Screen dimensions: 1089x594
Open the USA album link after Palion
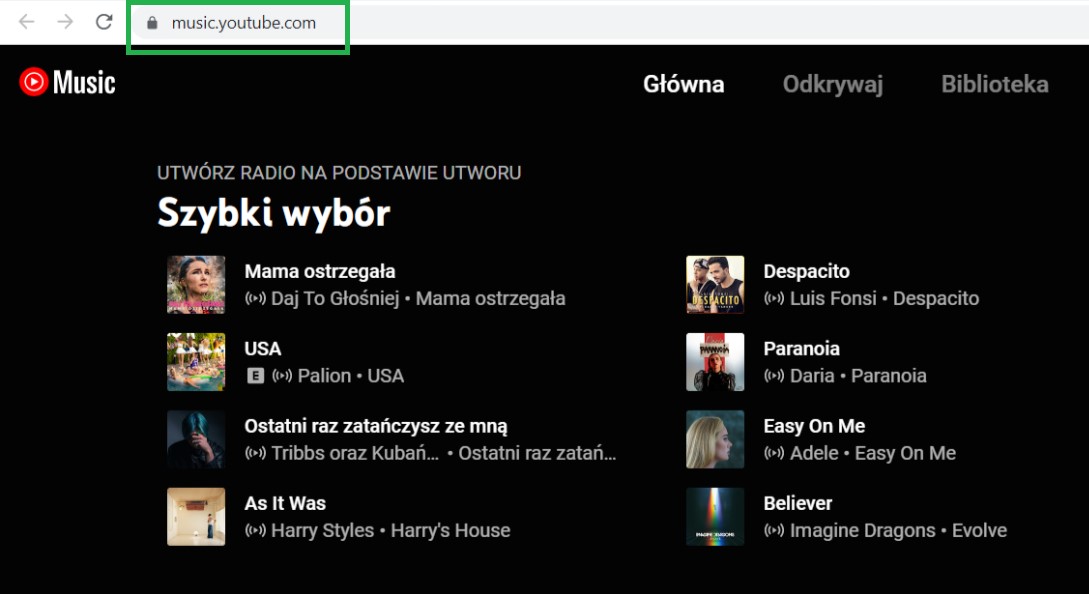tap(385, 376)
